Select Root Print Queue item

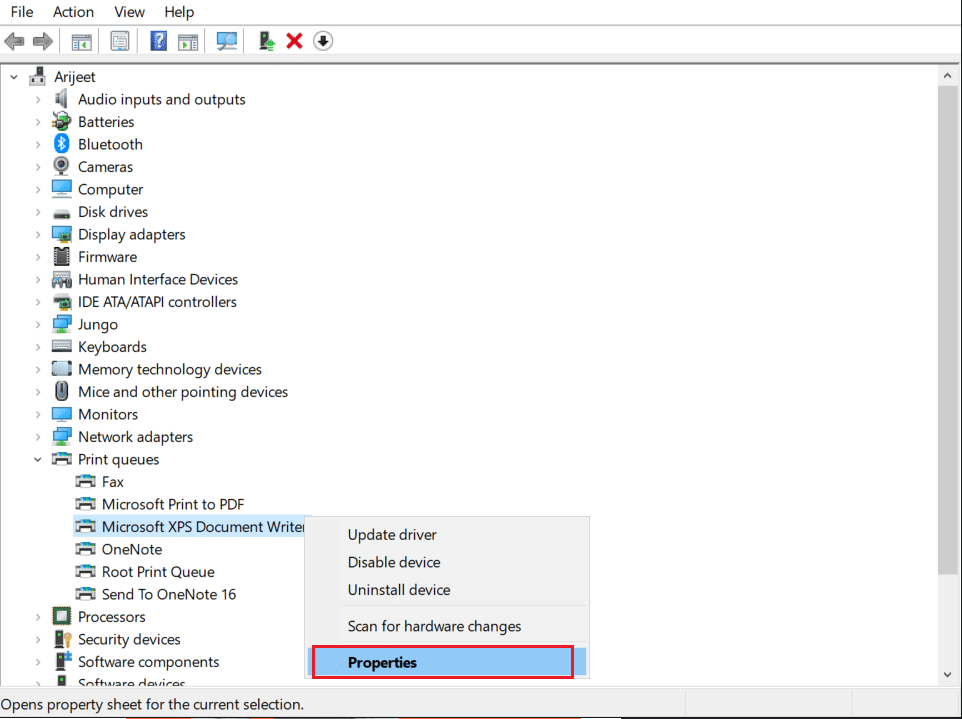coord(158,572)
